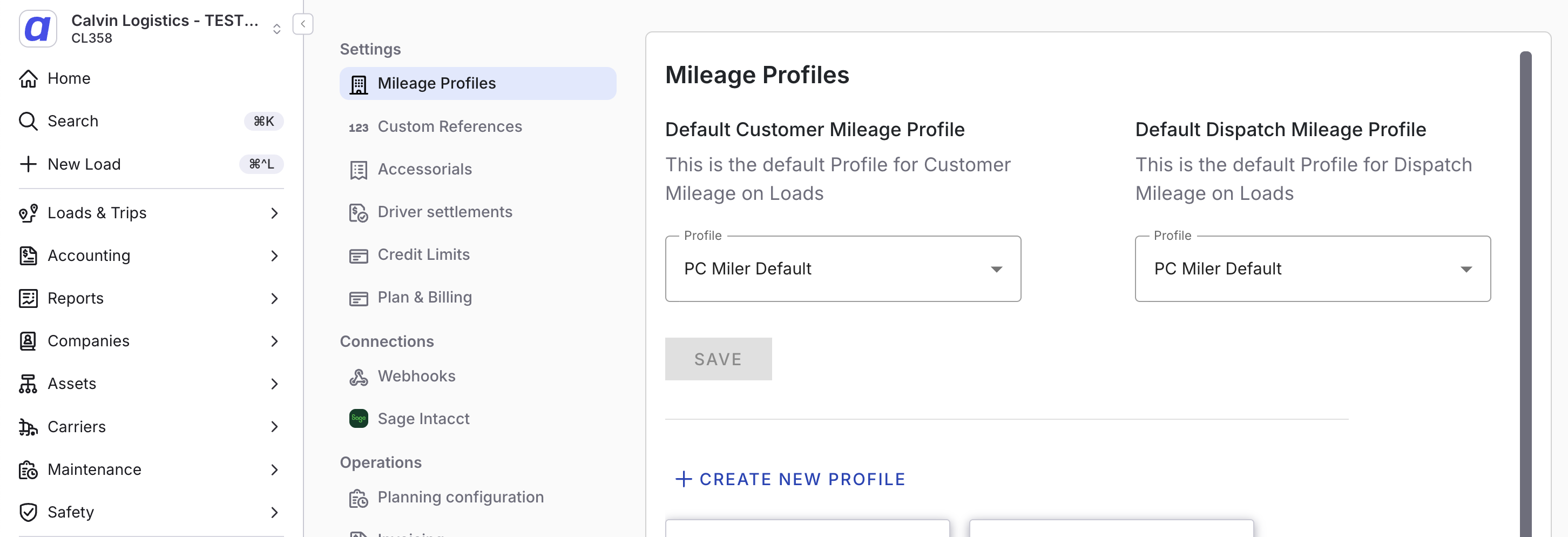Click the Custom References 123 icon
Screen dimensions: 1568x537
click(x=359, y=127)
